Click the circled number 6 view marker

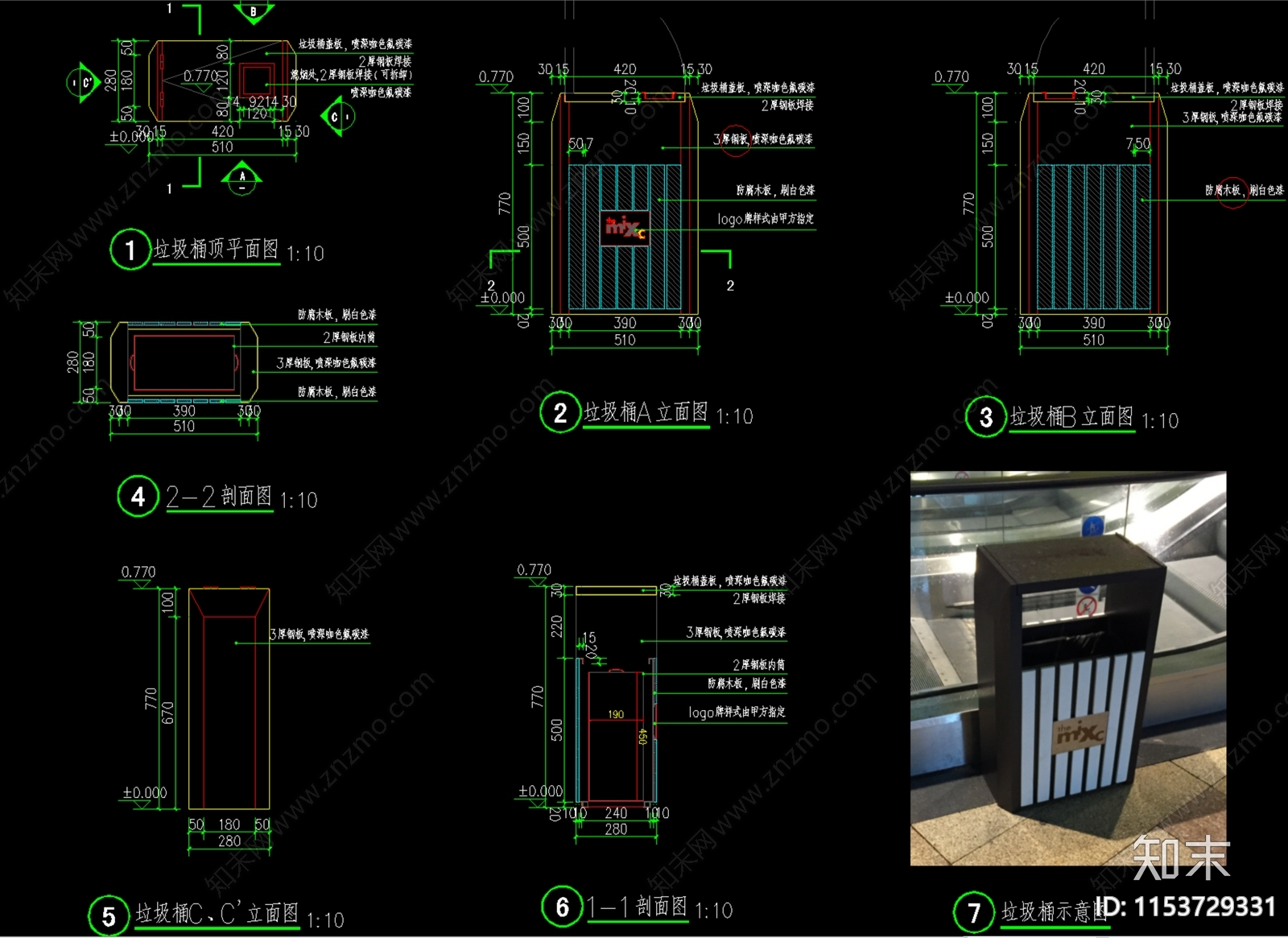[x=562, y=907]
